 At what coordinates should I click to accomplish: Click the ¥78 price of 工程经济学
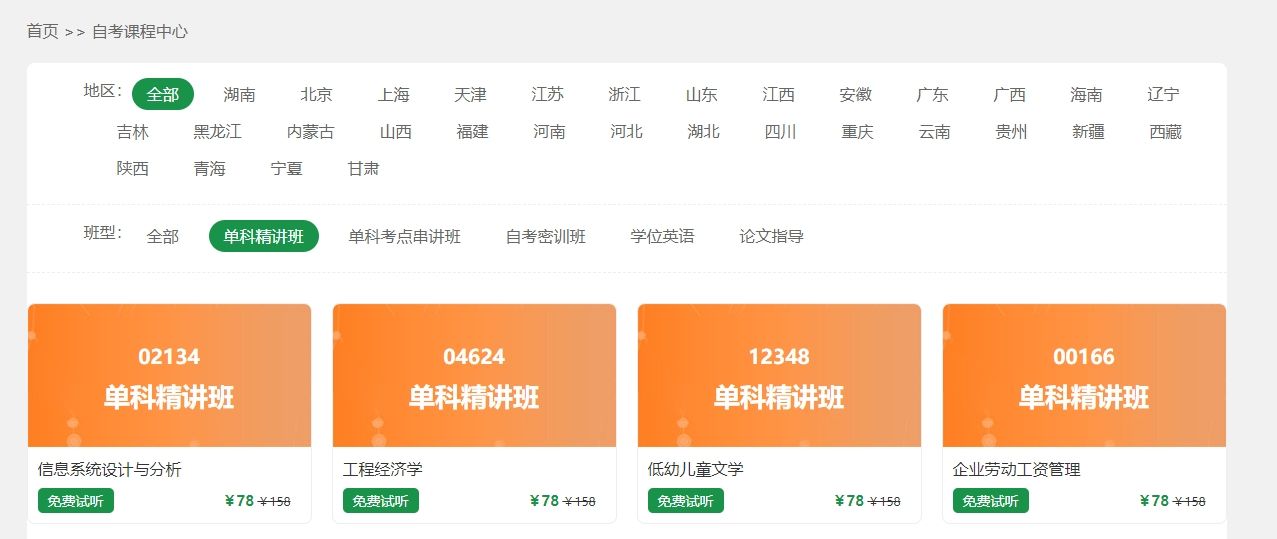(545, 501)
